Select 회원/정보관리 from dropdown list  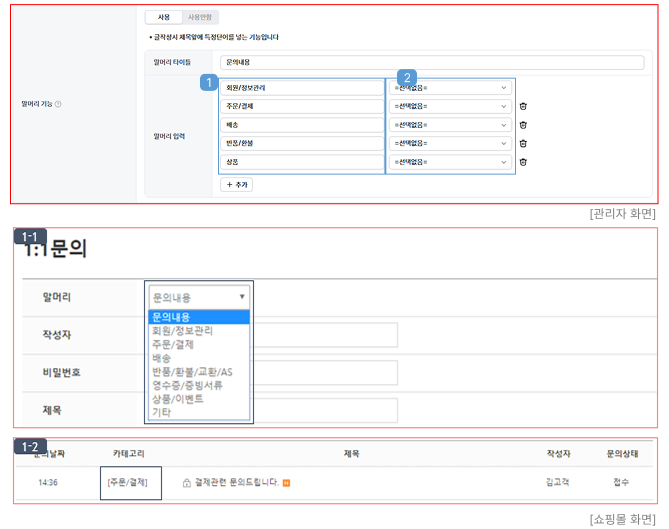pos(181,331)
